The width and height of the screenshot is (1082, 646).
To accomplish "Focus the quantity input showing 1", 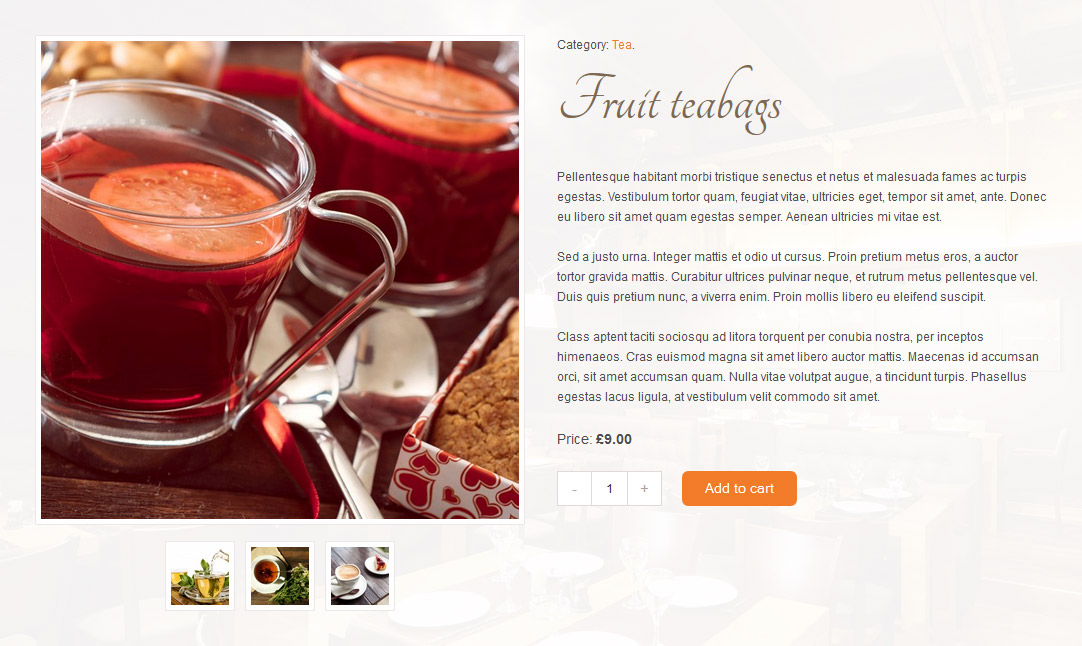I will (609, 489).
